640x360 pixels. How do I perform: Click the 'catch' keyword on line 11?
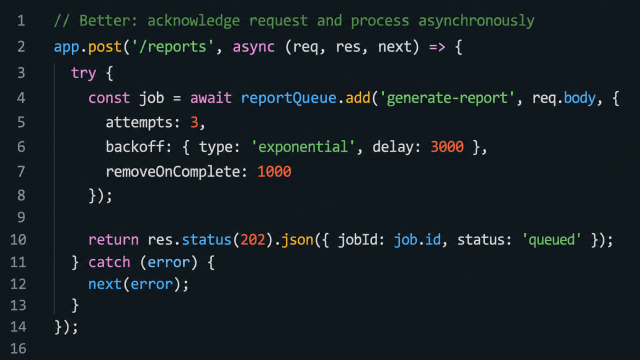[109, 262]
